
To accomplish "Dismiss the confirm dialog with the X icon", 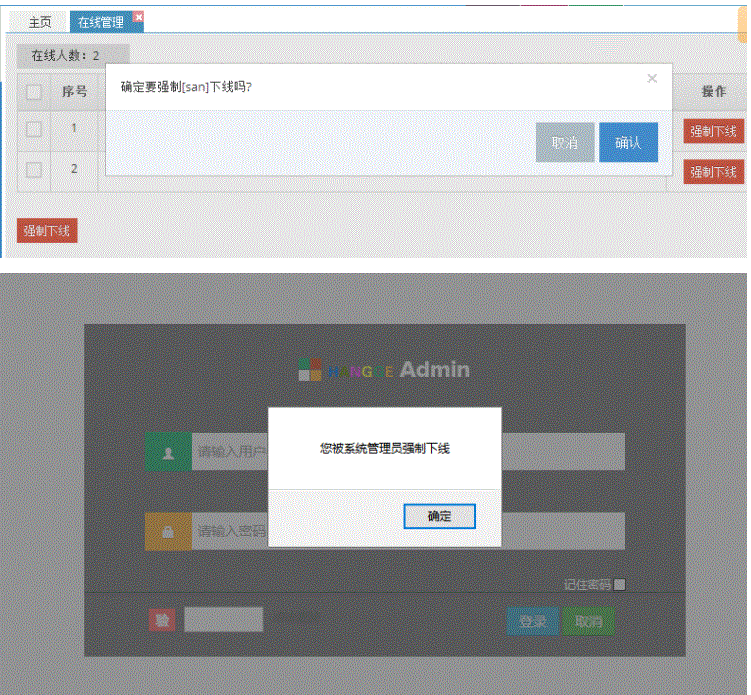I will coord(652,79).
